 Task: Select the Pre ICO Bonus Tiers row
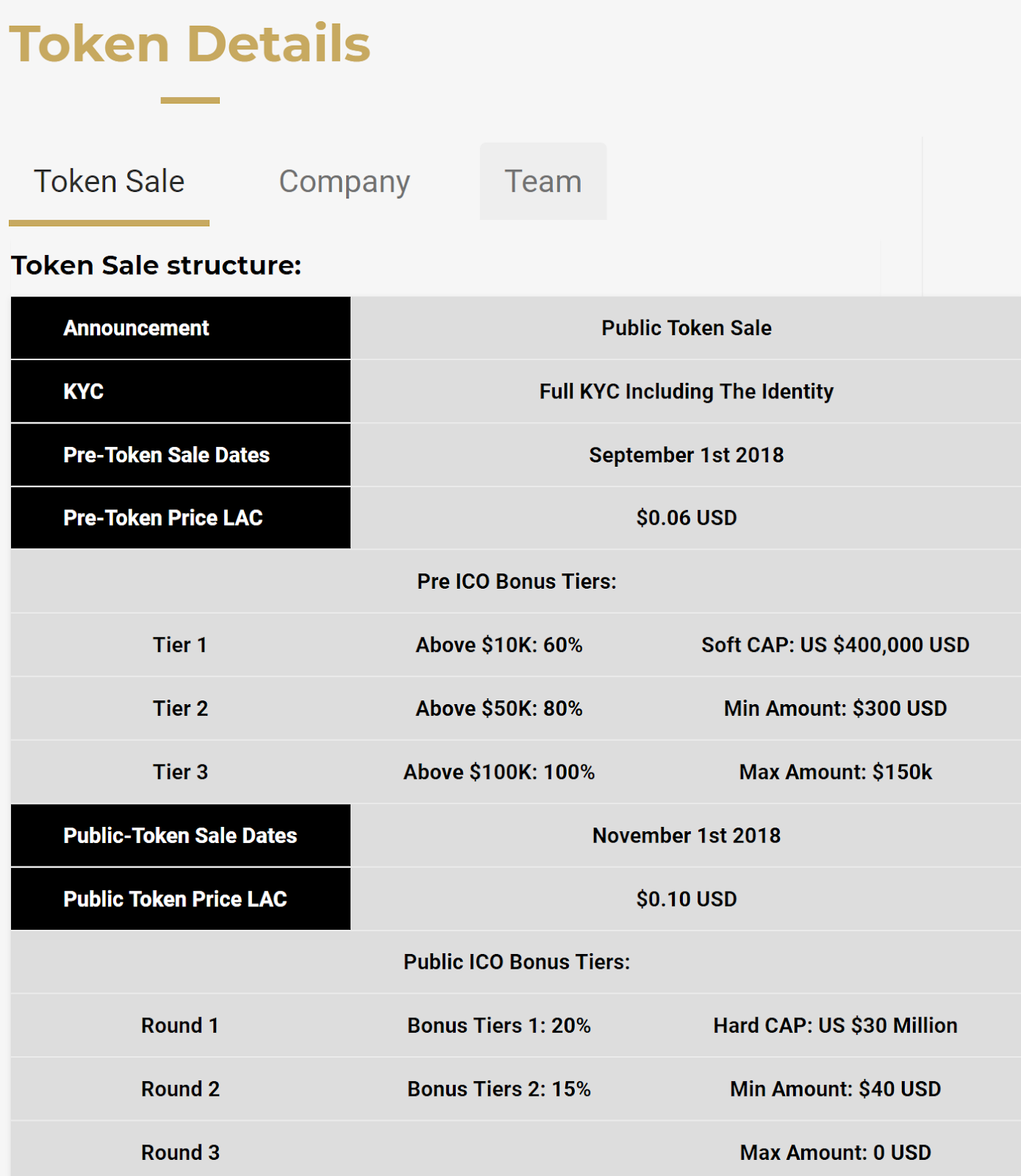pos(516,581)
